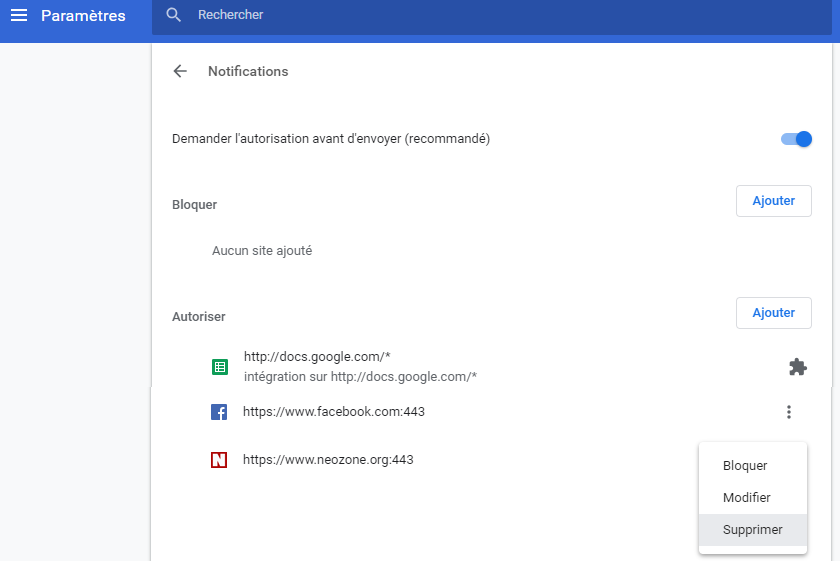
Task: Click the green Google Sheets favicon
Action: click(220, 367)
